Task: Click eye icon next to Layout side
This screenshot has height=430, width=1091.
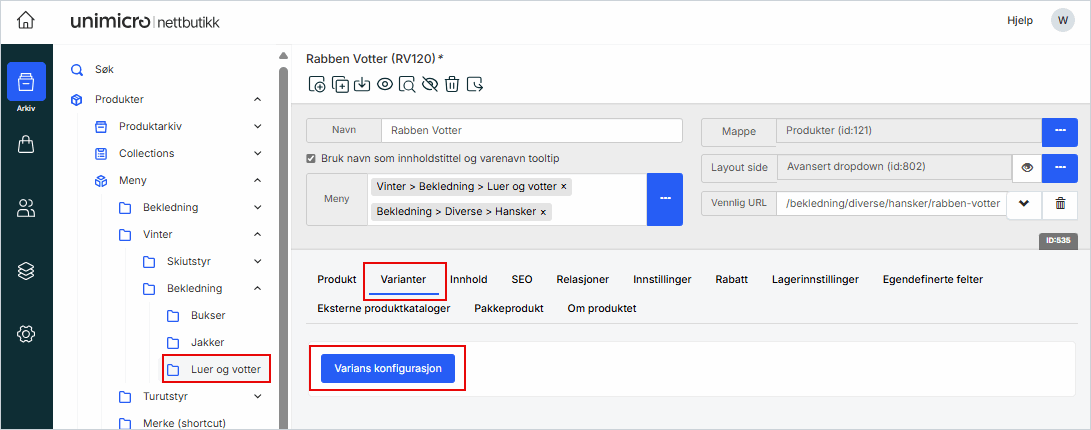Action: pos(1026,167)
